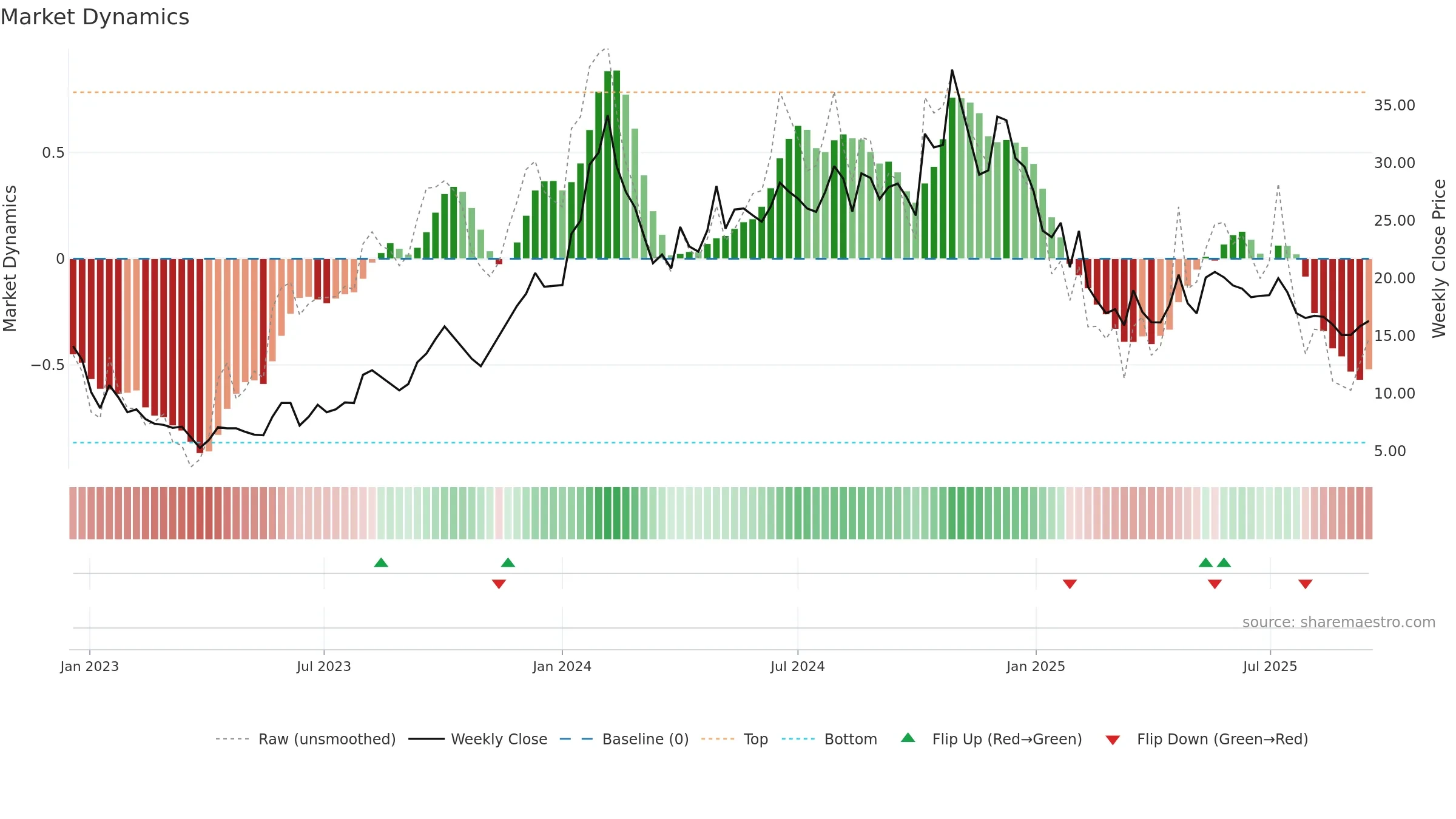
Task: Click the Jul 2023 axis label
Action: click(x=324, y=666)
